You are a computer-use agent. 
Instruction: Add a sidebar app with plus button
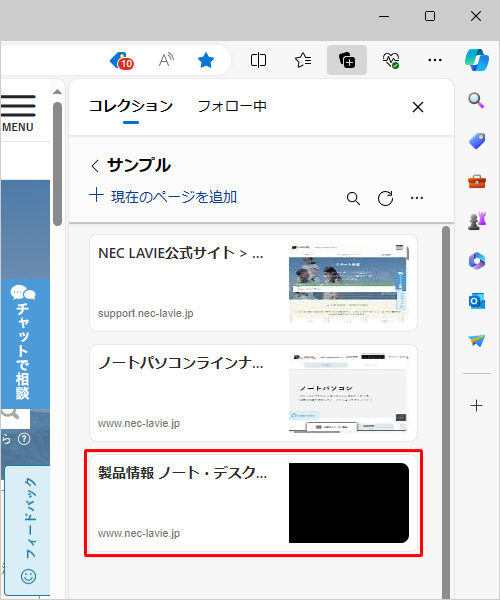click(477, 406)
